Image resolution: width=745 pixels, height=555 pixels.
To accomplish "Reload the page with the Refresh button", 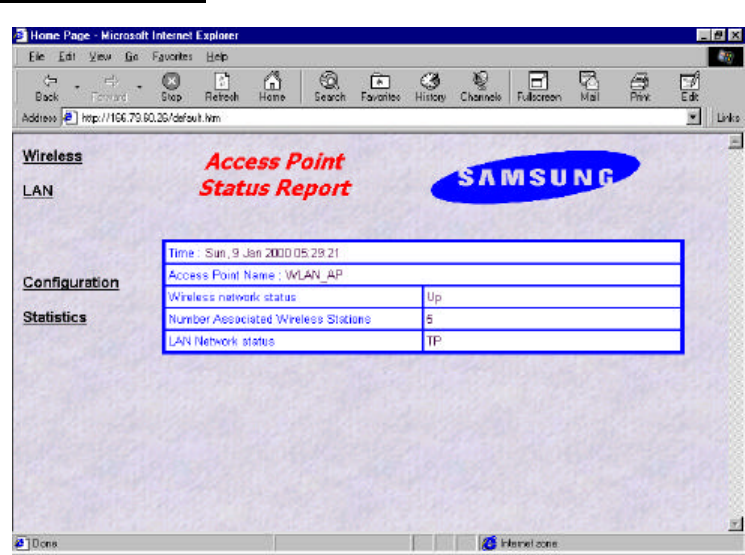I will (221, 88).
